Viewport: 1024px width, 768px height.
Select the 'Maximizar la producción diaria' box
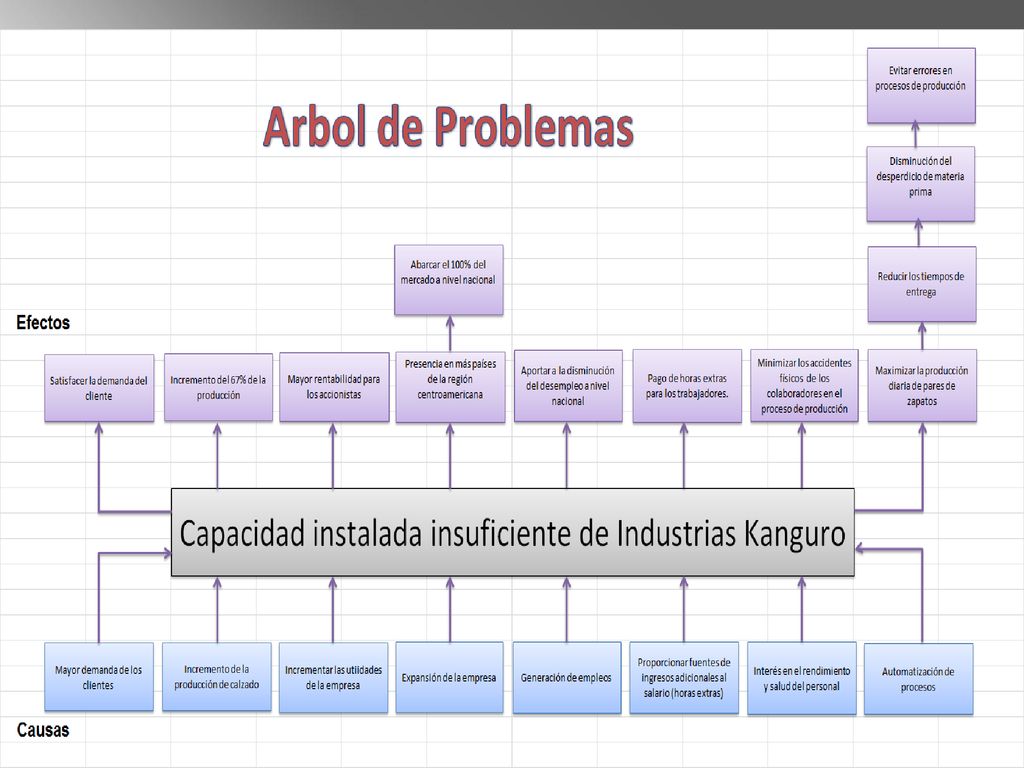click(x=922, y=386)
